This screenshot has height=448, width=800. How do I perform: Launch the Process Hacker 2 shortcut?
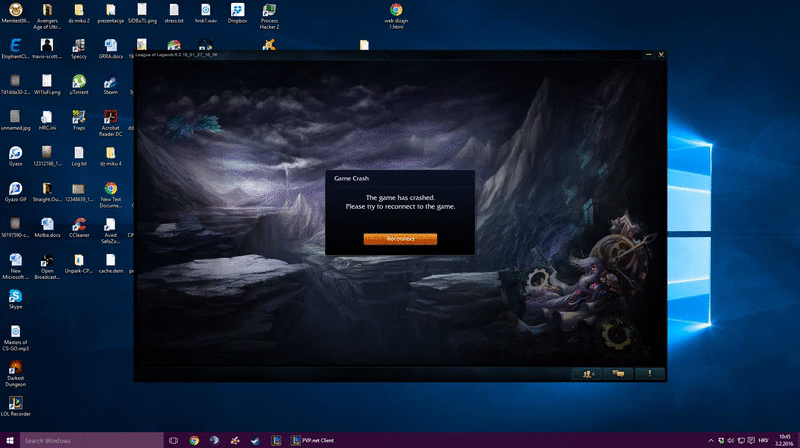269,16
